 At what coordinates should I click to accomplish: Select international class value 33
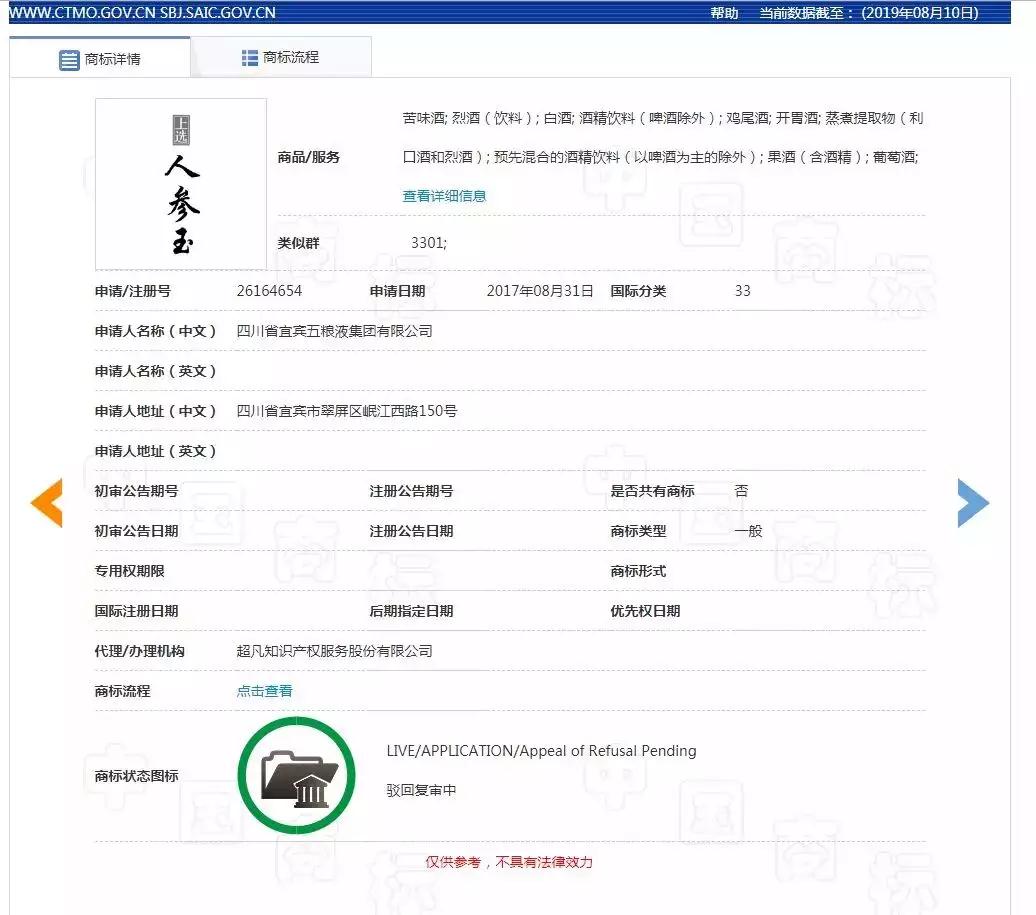click(743, 291)
